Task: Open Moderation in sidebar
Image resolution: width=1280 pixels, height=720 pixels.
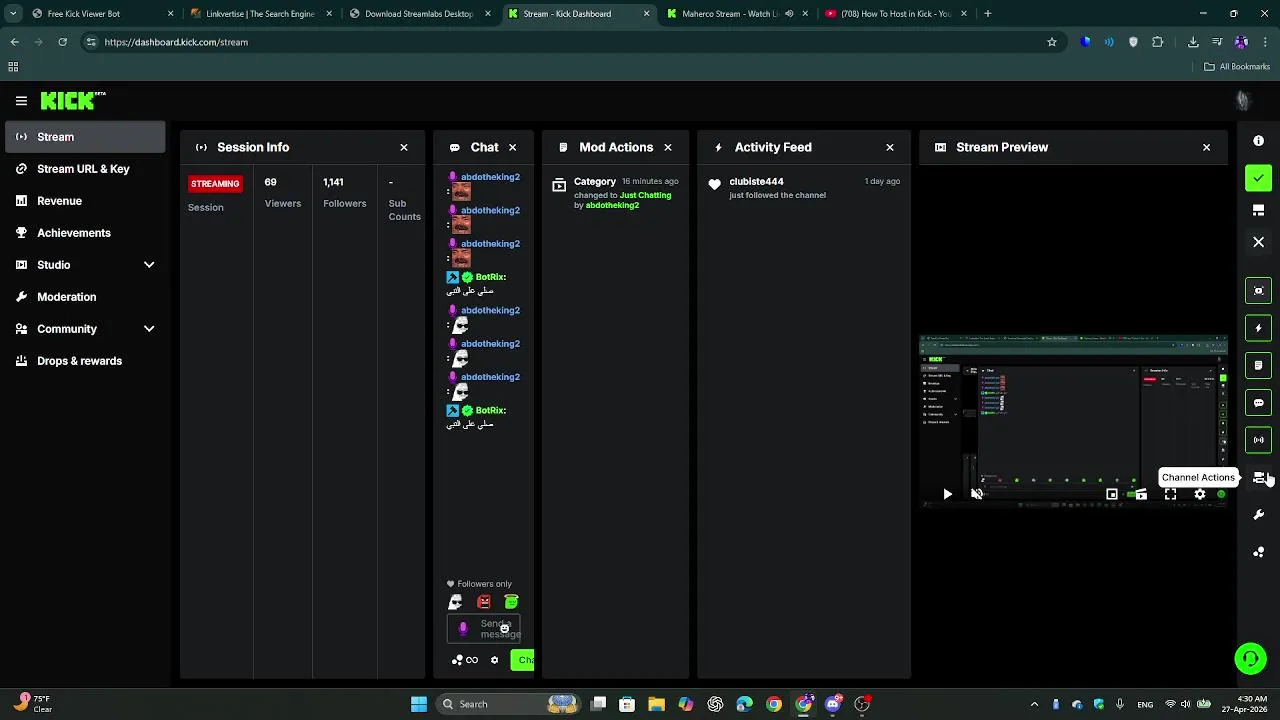Action: pos(85,297)
